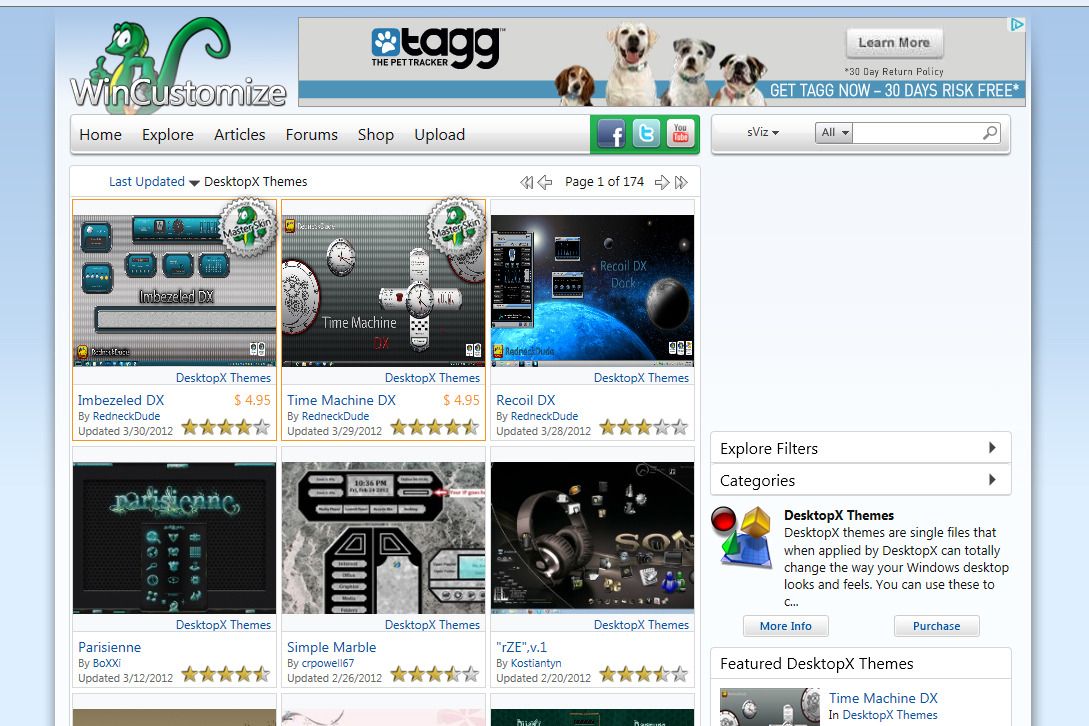Open the Shop menu item
The height and width of the screenshot is (726, 1089).
[376, 135]
